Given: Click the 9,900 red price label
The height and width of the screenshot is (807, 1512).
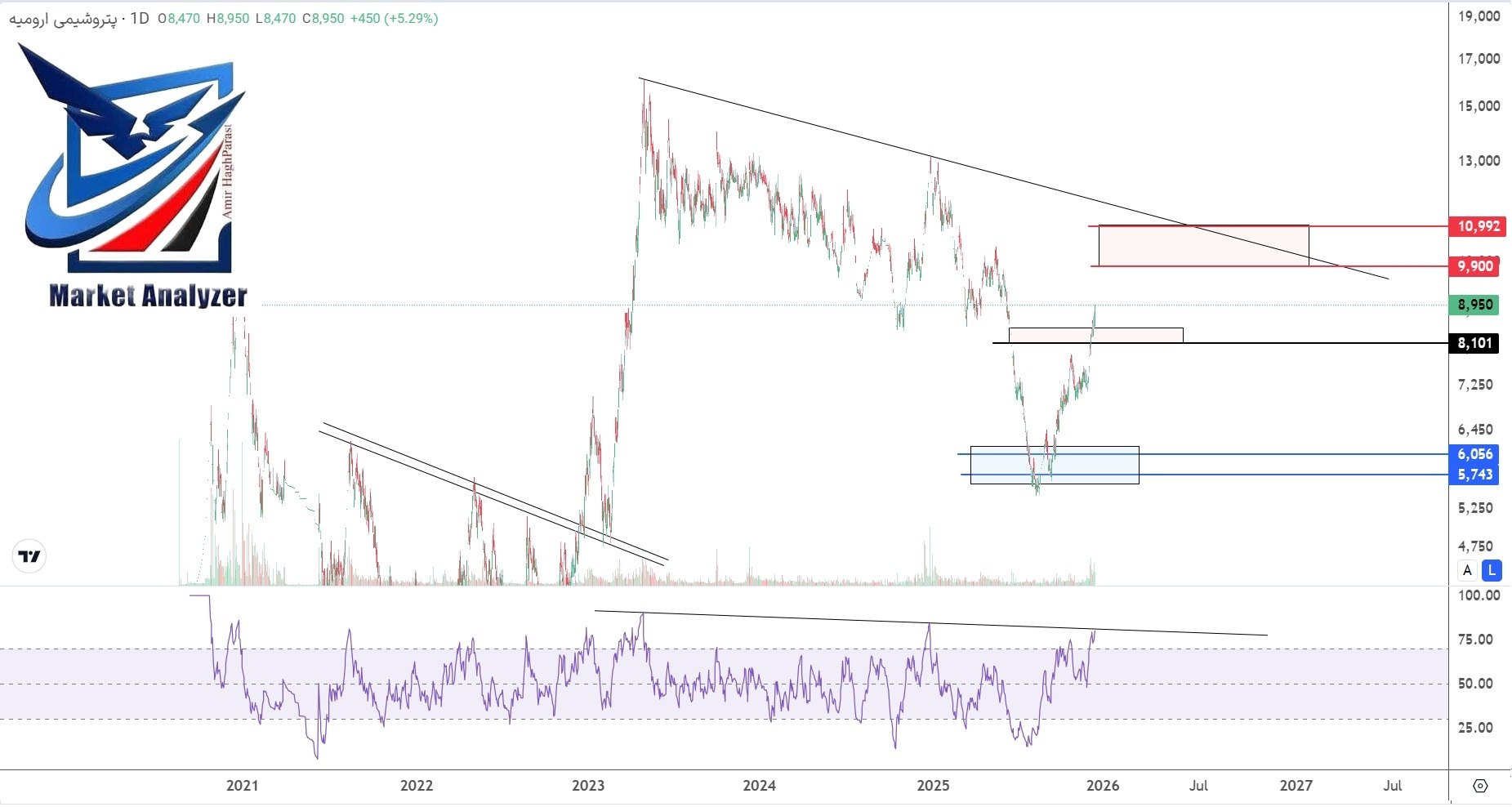Looking at the screenshot, I should [x=1478, y=266].
